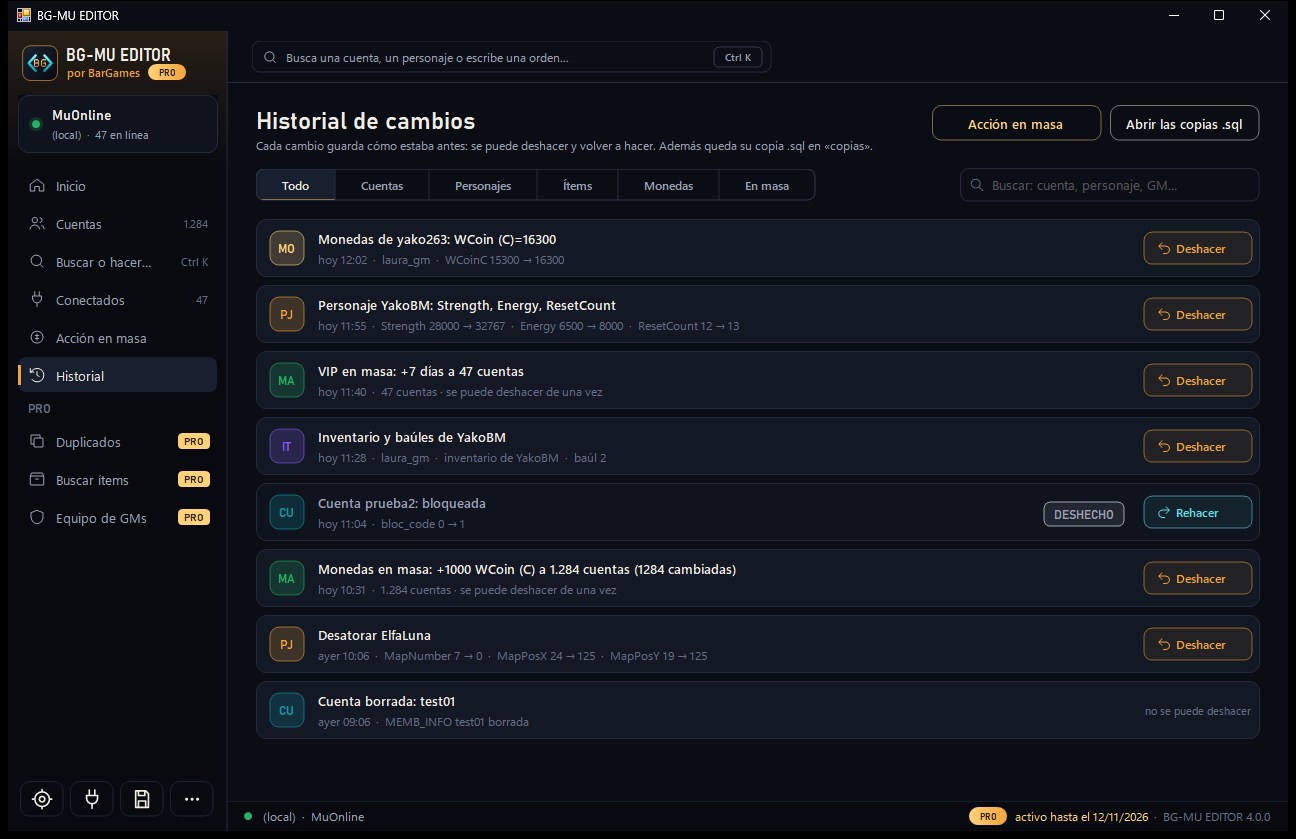This screenshot has height=839, width=1296.
Task: Open the three-dots more menu in sidebar
Action: [192, 799]
